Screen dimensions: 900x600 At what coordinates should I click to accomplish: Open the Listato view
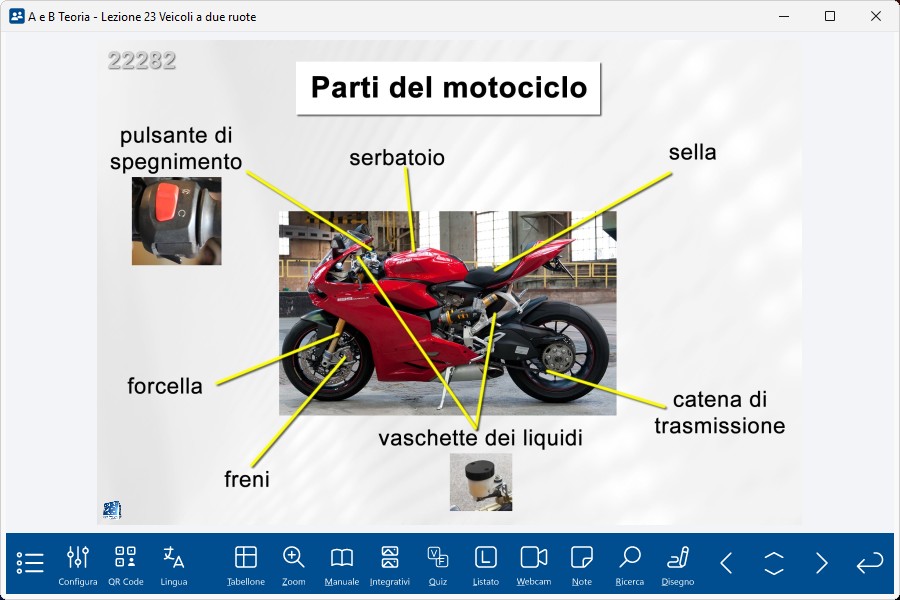click(x=486, y=563)
